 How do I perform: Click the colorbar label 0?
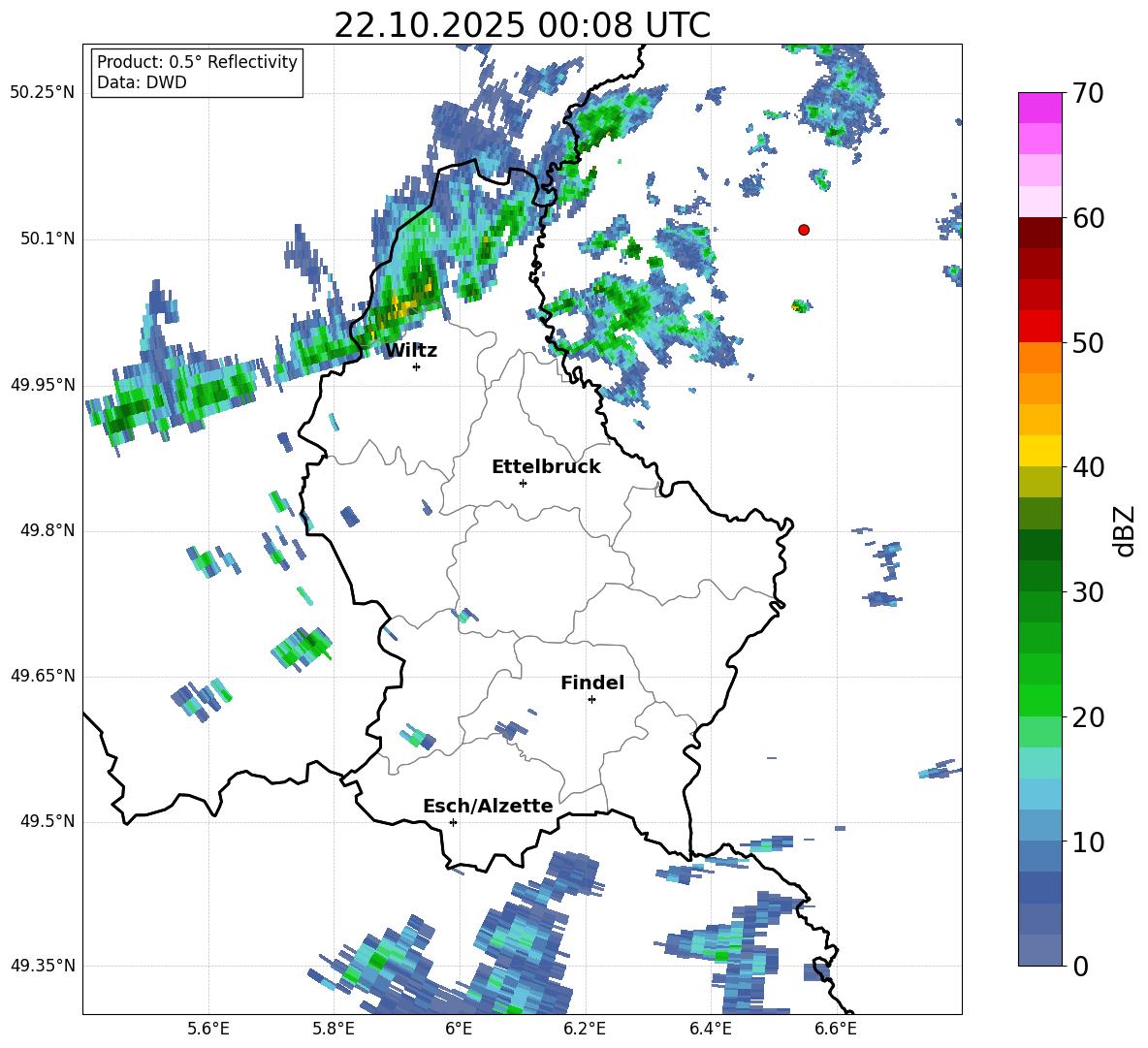(1080, 966)
